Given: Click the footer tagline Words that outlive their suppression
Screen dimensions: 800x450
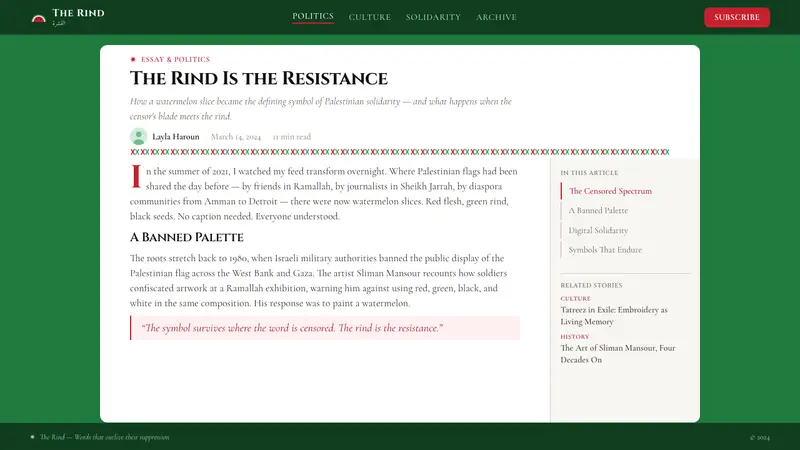Looking at the screenshot, I should (x=122, y=437).
